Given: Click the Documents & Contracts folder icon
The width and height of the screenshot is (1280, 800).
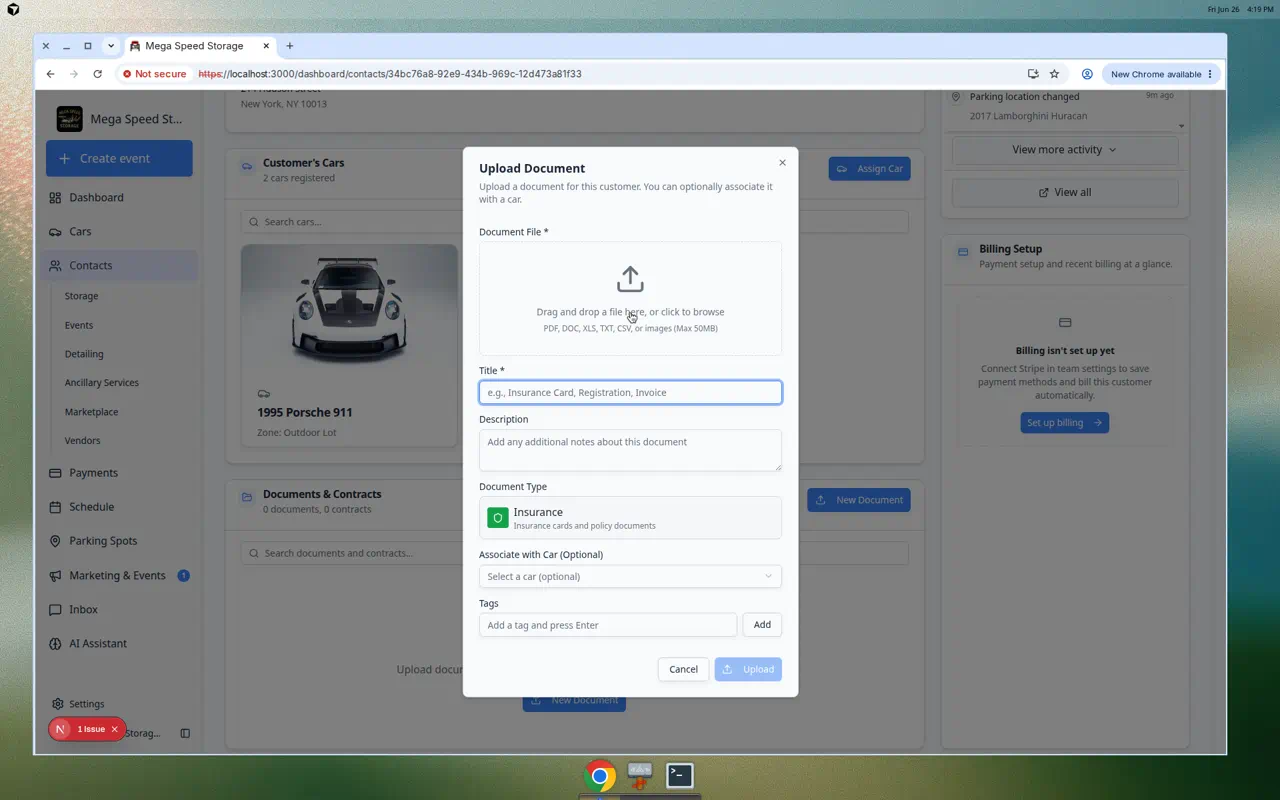Looking at the screenshot, I should point(247,497).
